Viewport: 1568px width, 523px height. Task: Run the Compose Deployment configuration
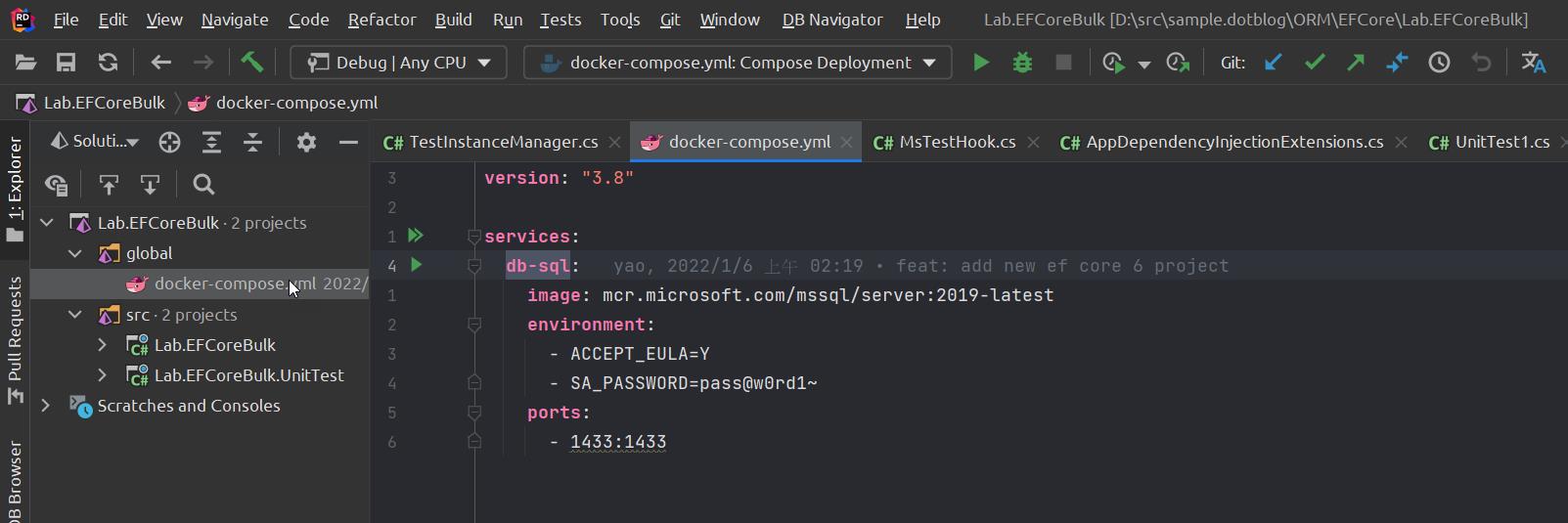[981, 63]
